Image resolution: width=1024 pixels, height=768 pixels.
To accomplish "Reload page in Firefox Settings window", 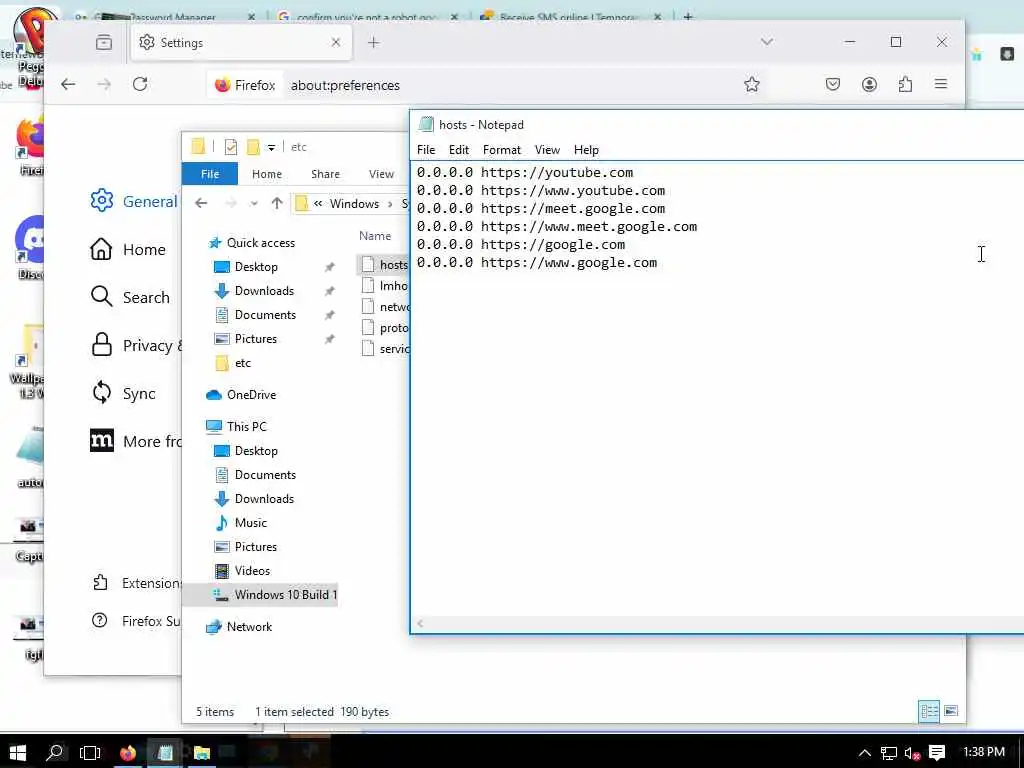I will (x=140, y=84).
